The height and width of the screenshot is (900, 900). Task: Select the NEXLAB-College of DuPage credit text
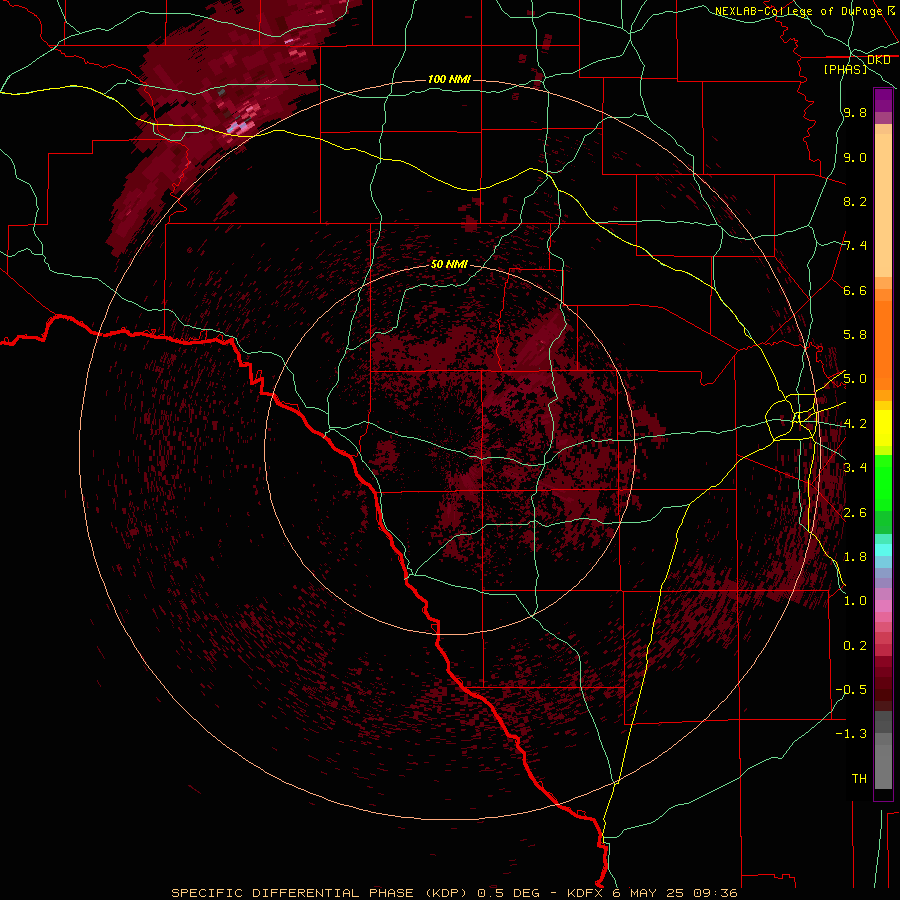pos(799,11)
